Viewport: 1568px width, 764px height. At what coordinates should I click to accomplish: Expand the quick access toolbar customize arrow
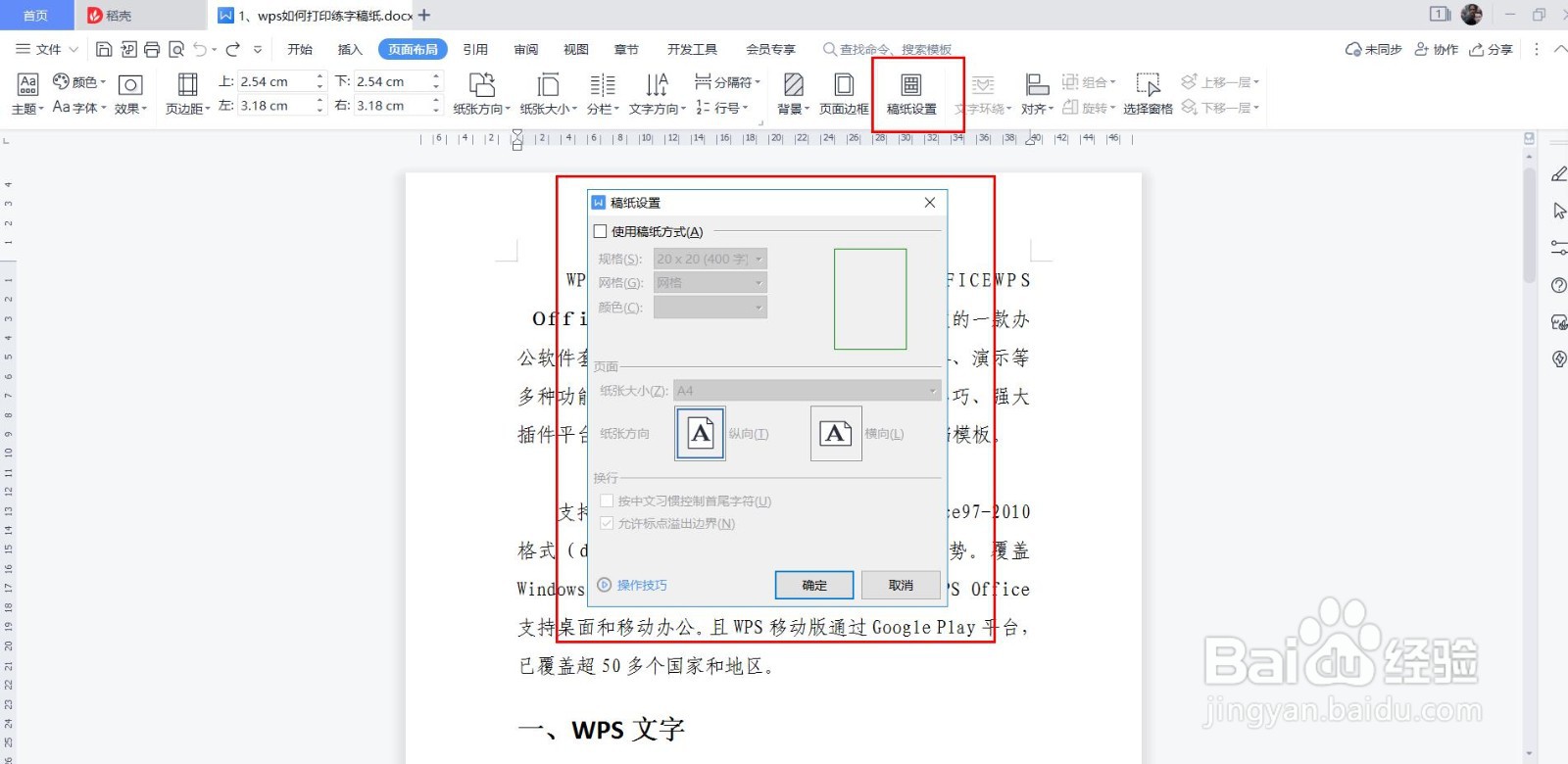[258, 49]
